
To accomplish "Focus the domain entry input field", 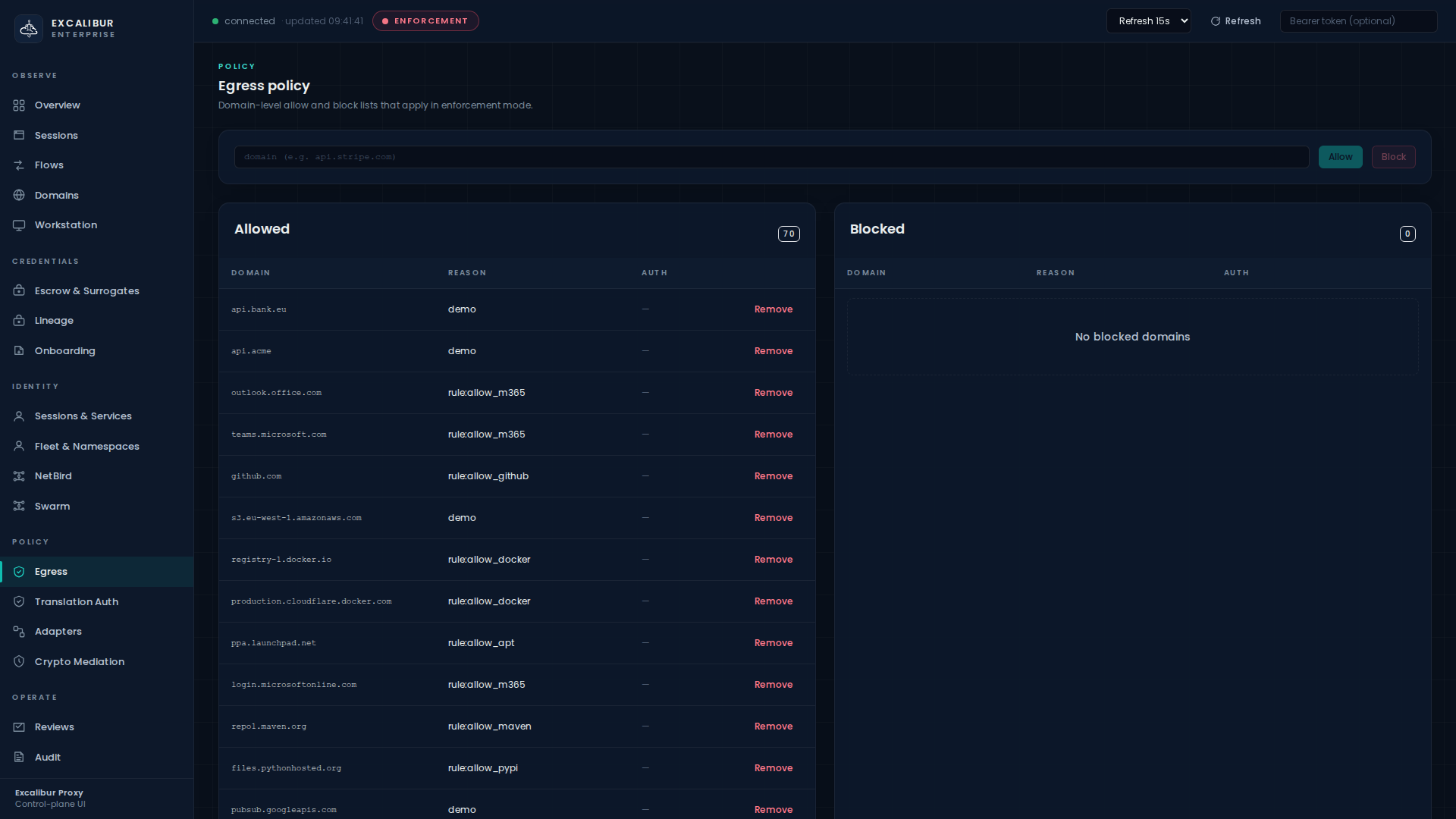I will (x=770, y=157).
